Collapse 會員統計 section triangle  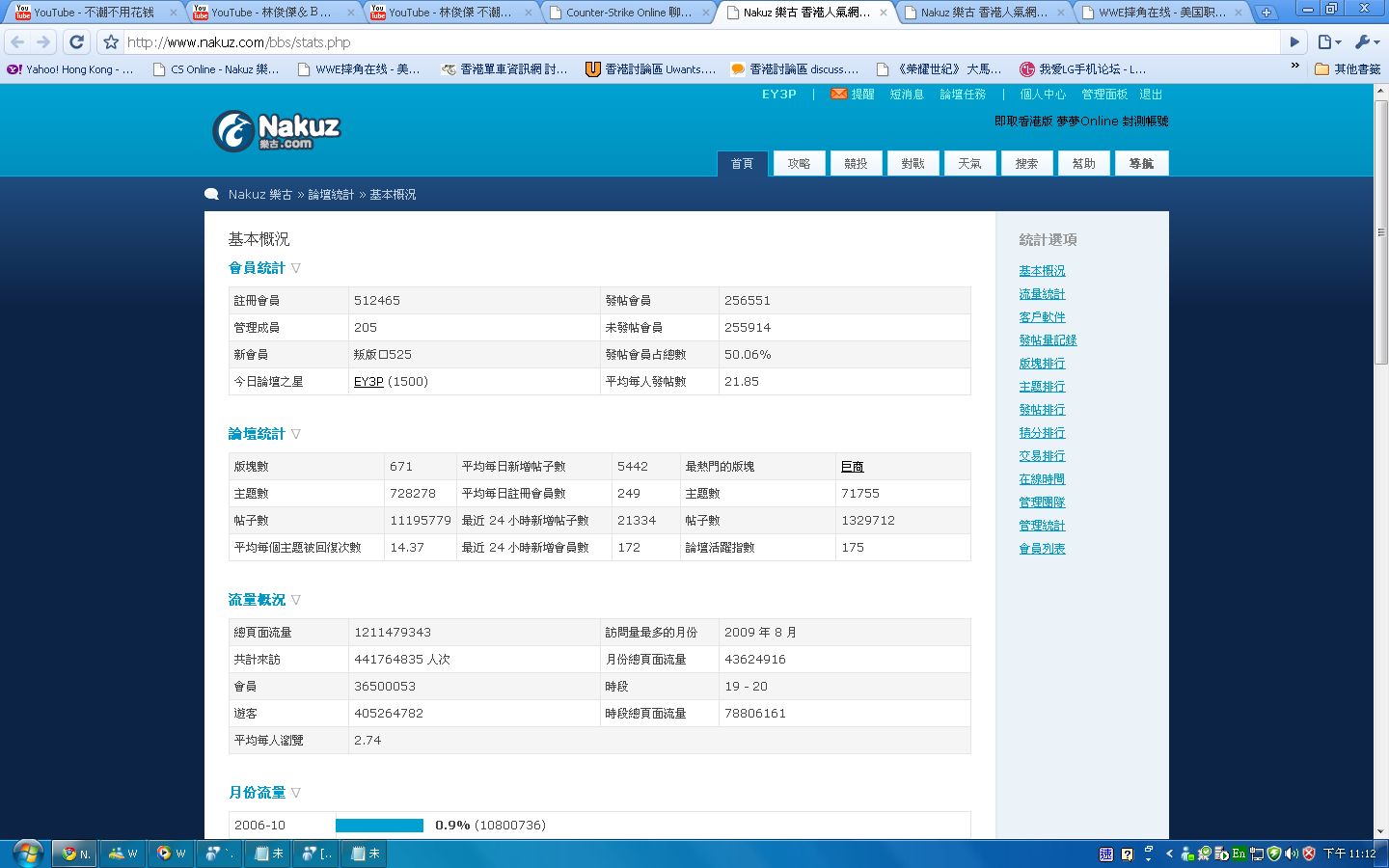(x=296, y=268)
